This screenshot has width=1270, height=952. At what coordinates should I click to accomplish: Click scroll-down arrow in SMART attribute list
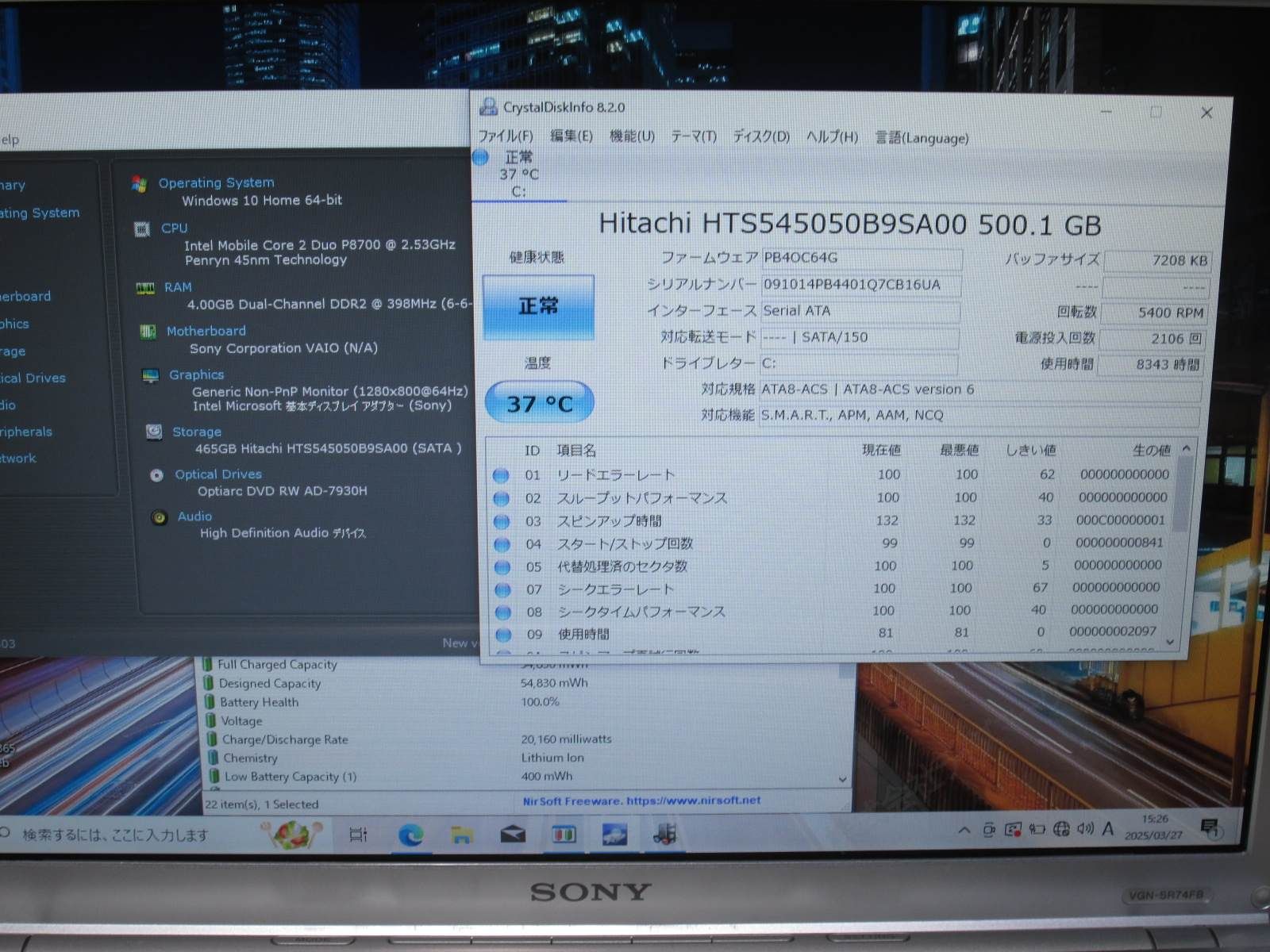point(1170,641)
